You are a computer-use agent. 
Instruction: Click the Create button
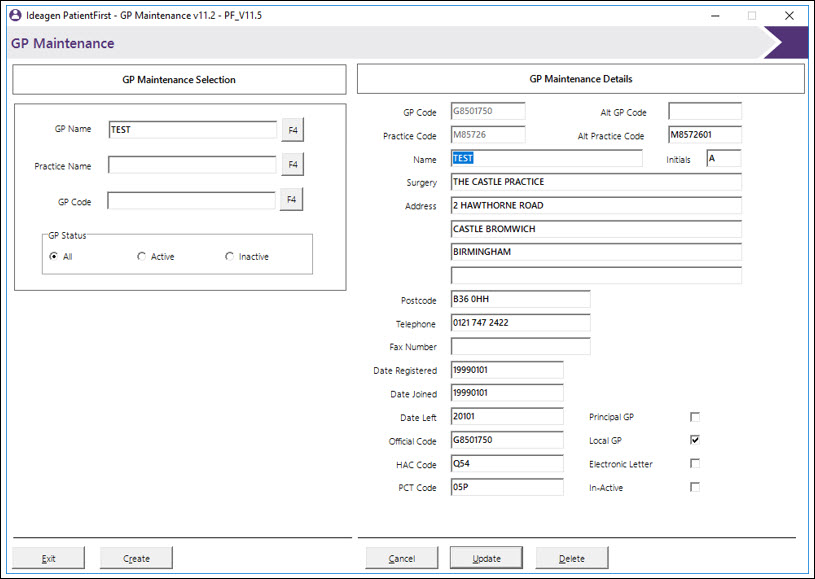tap(136, 558)
